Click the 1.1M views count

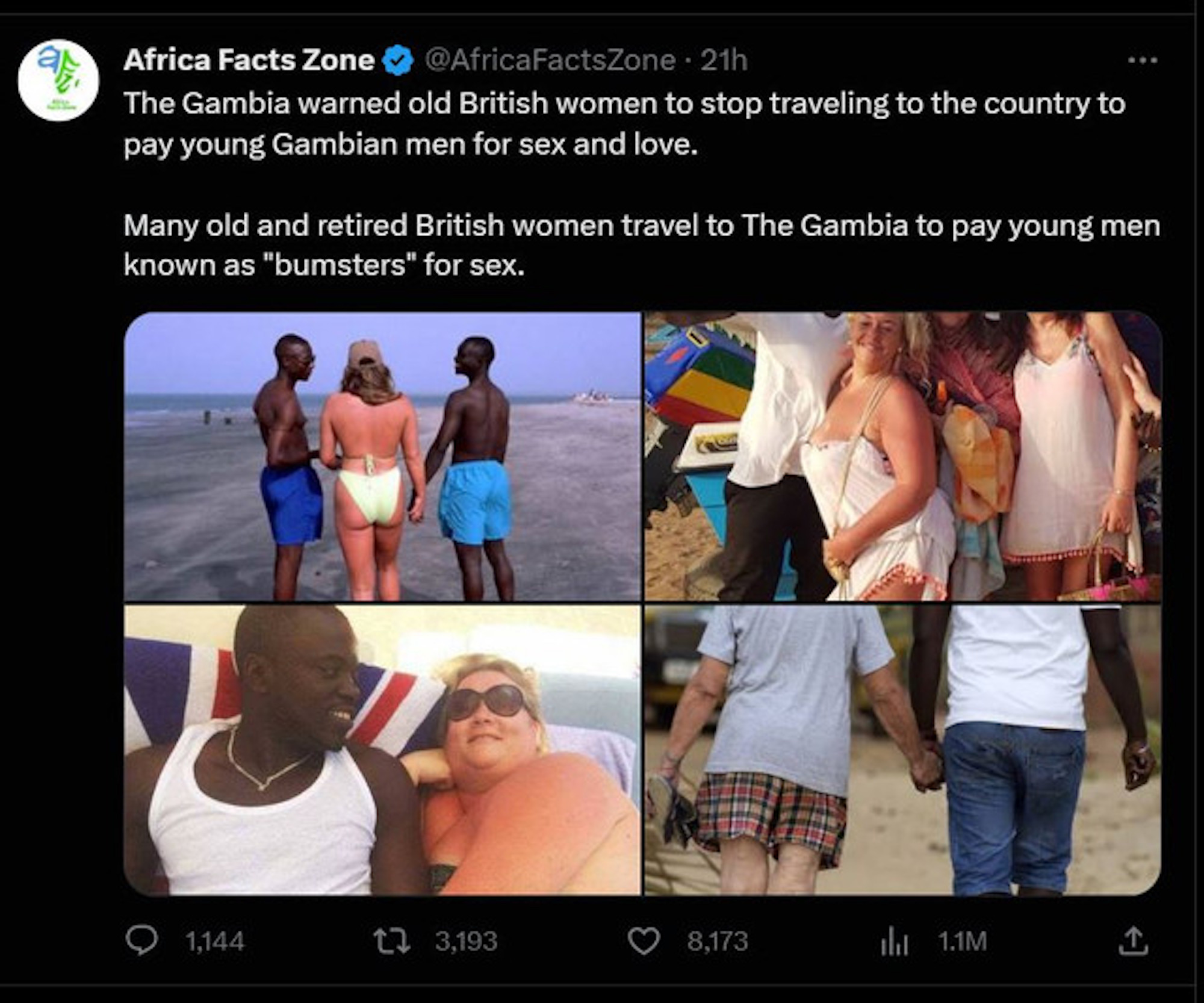963,942
